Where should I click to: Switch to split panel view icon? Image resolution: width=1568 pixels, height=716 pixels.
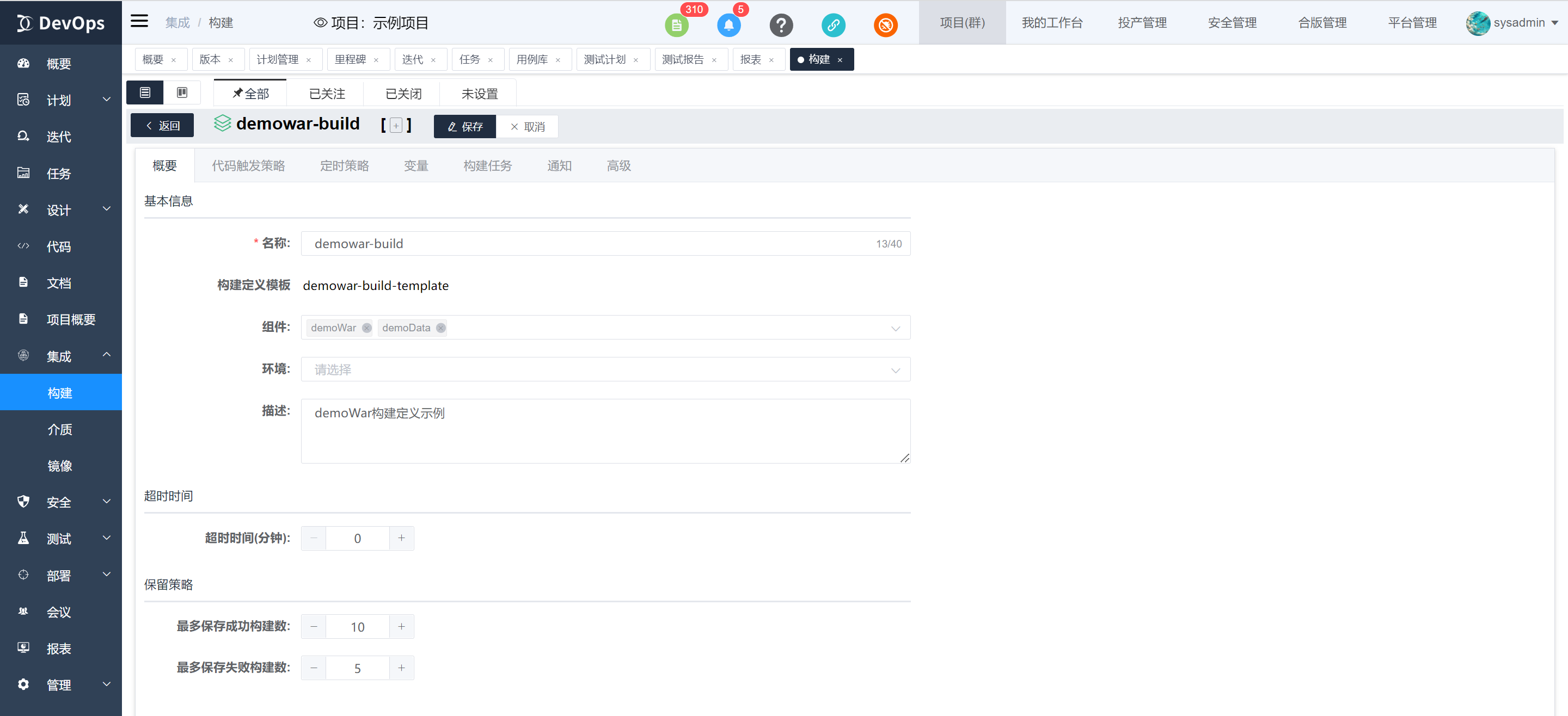[x=182, y=92]
